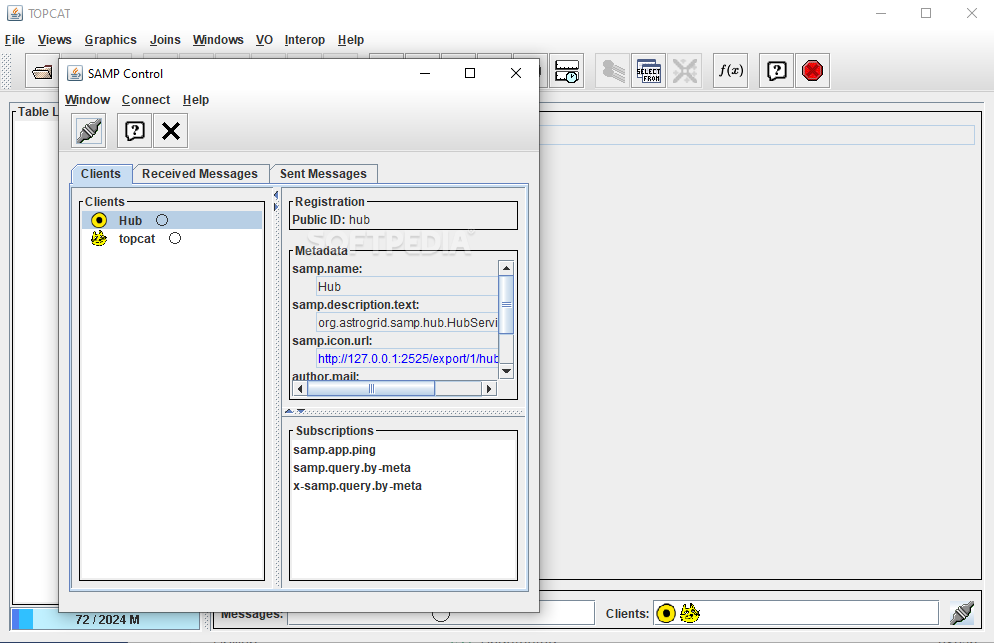The image size is (994, 643).
Task: Close the SAMP Control window
Action: tap(516, 74)
